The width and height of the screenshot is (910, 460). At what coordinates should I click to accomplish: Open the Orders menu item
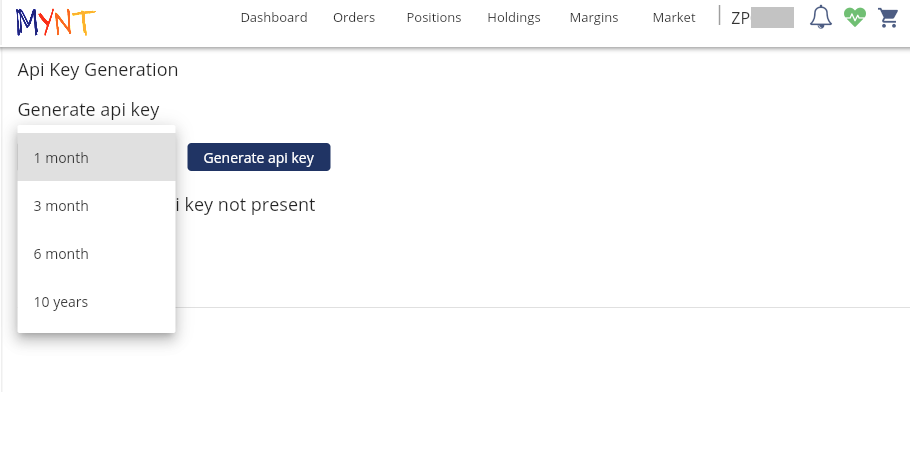tap(354, 17)
